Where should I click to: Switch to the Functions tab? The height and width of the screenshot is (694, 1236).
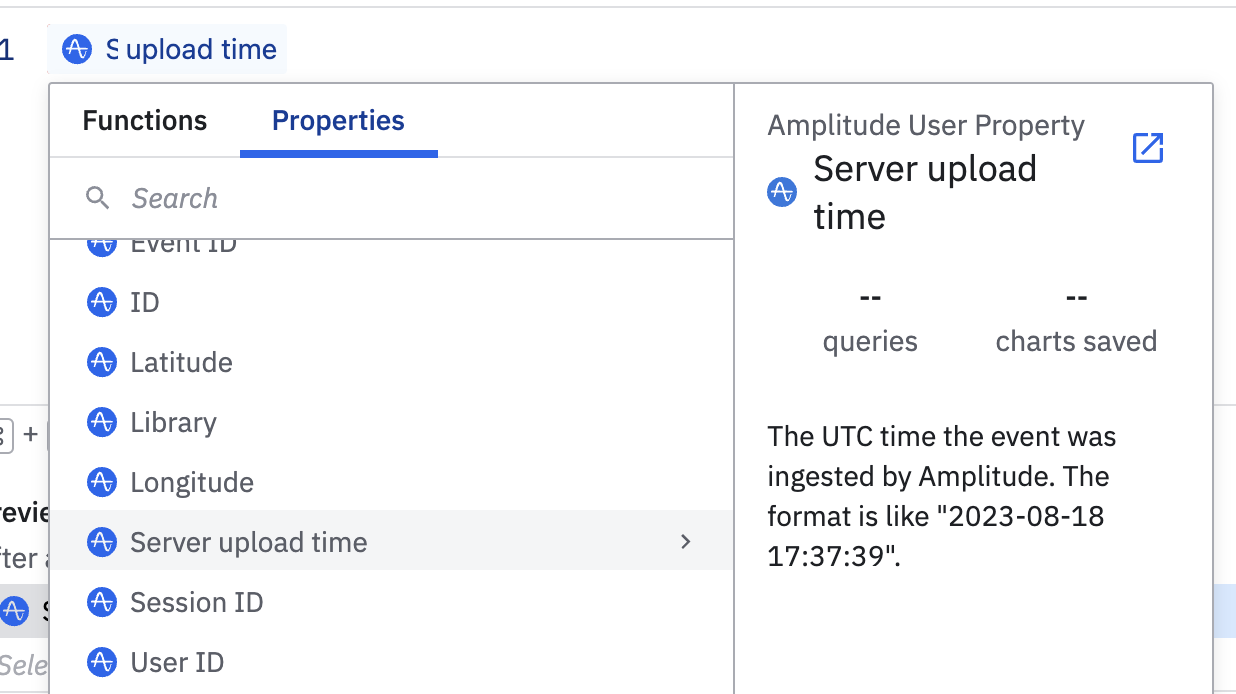[145, 121]
